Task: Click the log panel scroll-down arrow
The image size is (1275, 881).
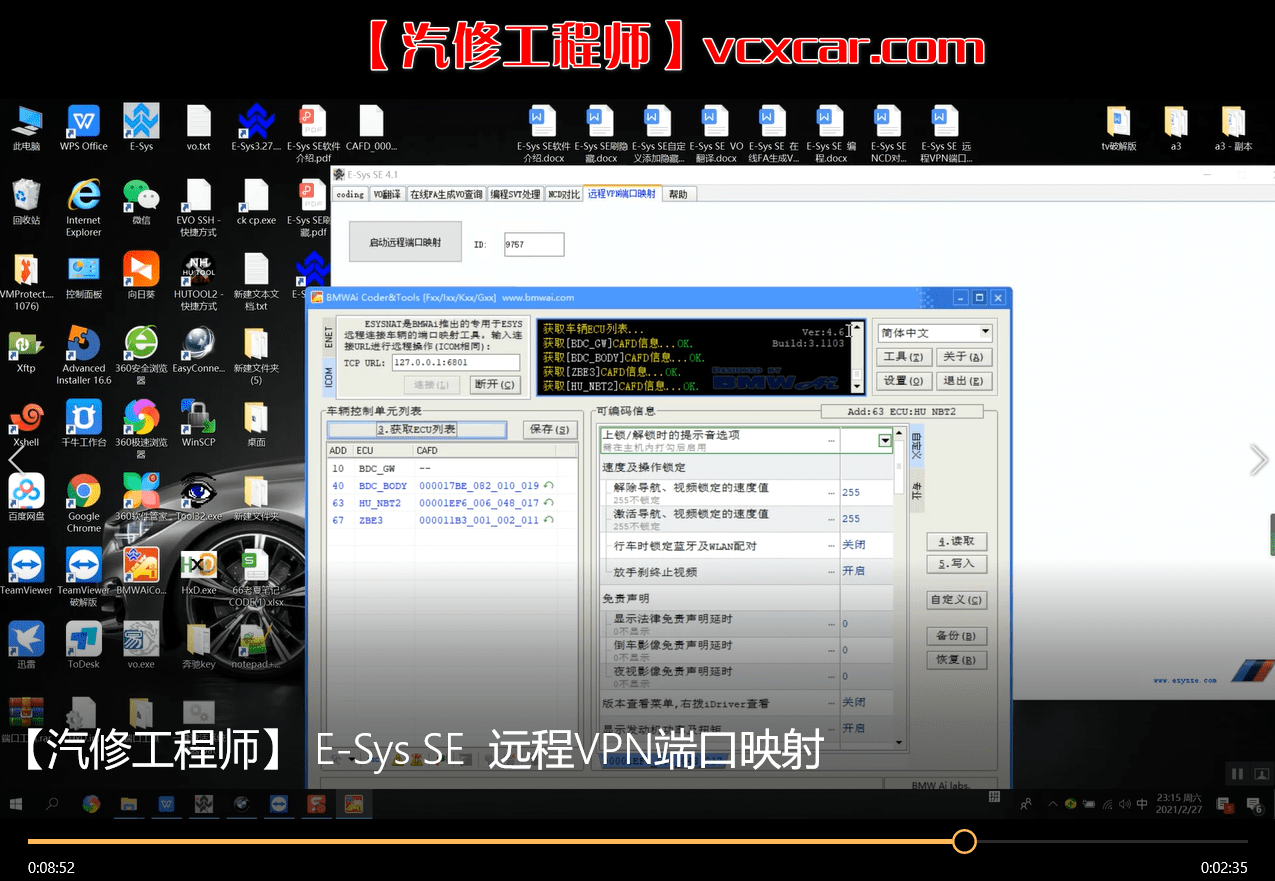Action: coord(856,386)
